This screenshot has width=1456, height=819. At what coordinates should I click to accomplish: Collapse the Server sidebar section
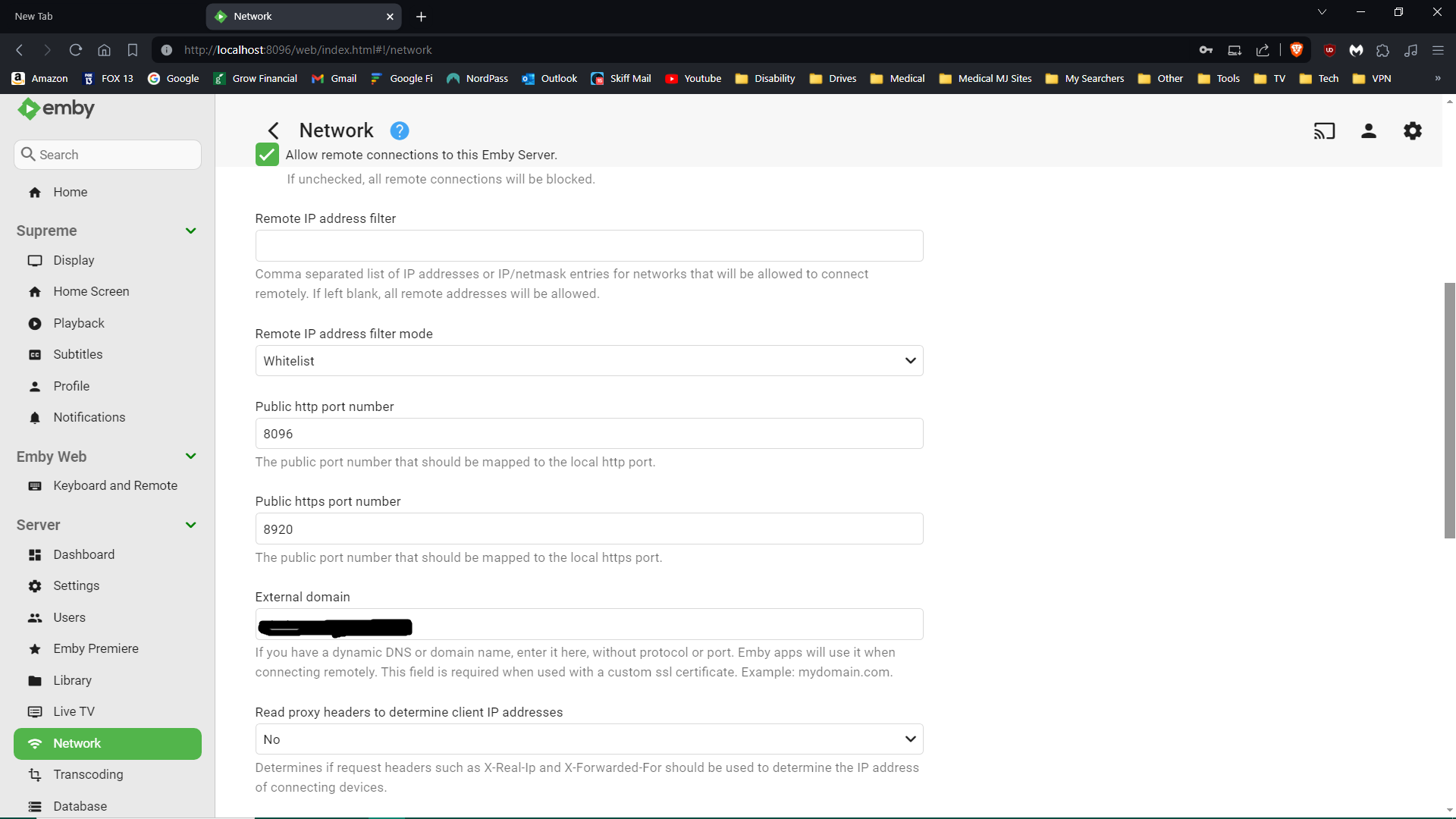pos(190,525)
